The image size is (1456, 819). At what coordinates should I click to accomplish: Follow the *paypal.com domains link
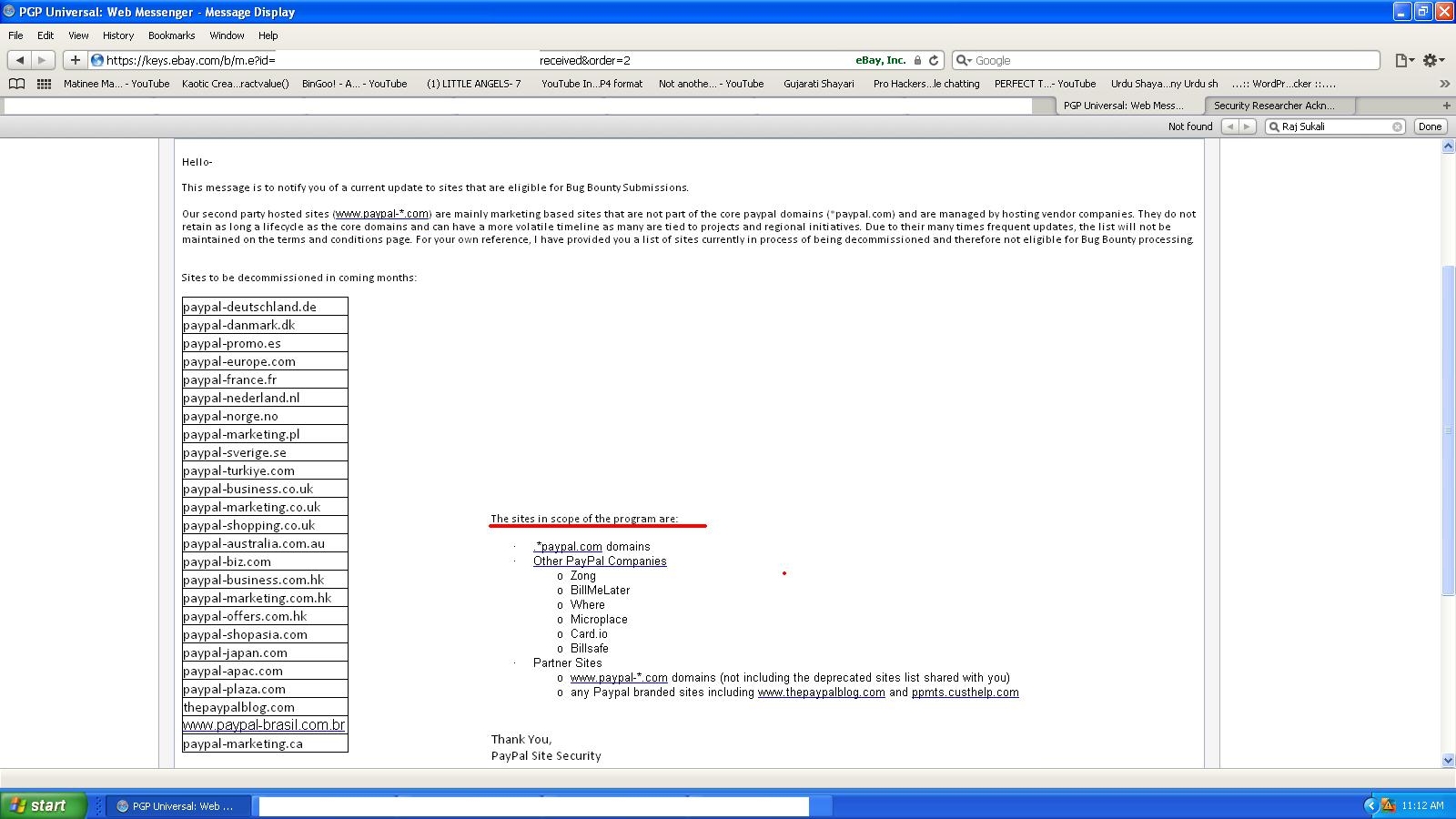tap(568, 547)
